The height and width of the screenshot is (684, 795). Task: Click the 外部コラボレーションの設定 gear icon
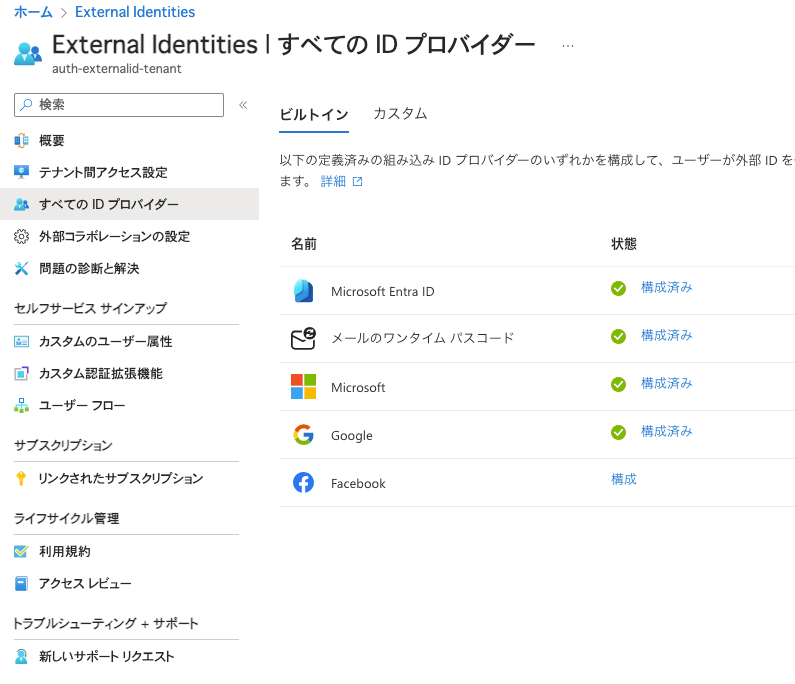pyautogui.click(x=21, y=236)
